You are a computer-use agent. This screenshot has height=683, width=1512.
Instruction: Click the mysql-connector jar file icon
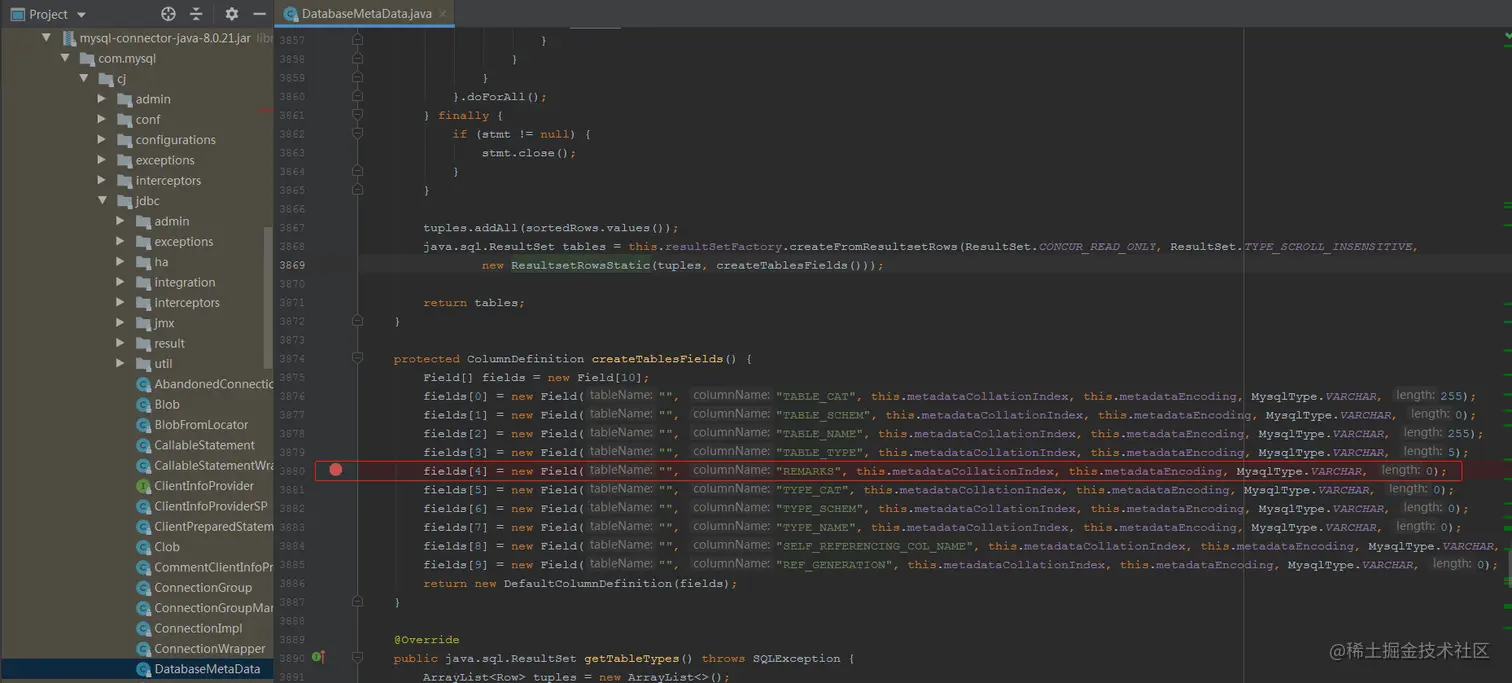68,38
